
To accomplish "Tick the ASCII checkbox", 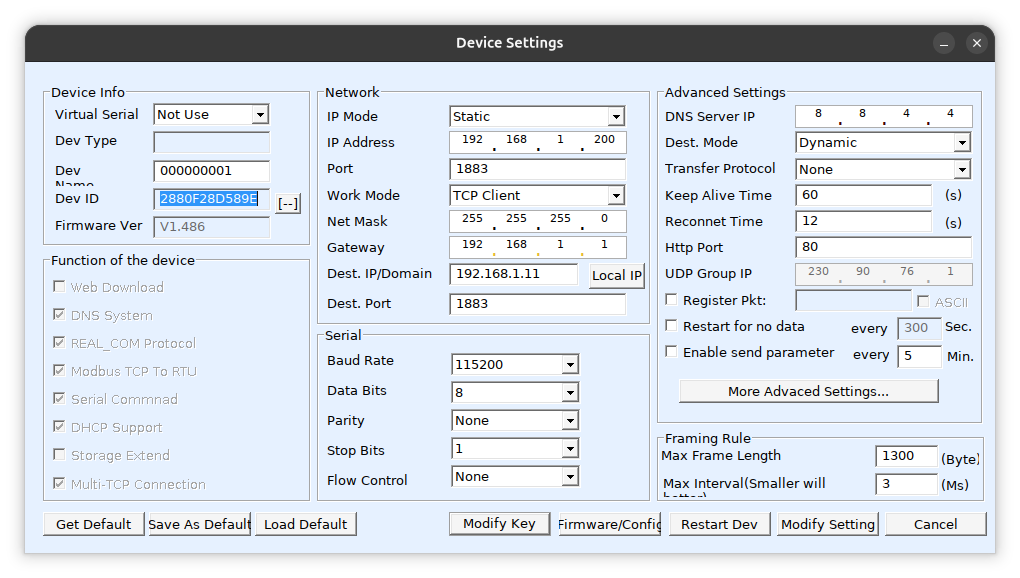I will click(x=922, y=301).
